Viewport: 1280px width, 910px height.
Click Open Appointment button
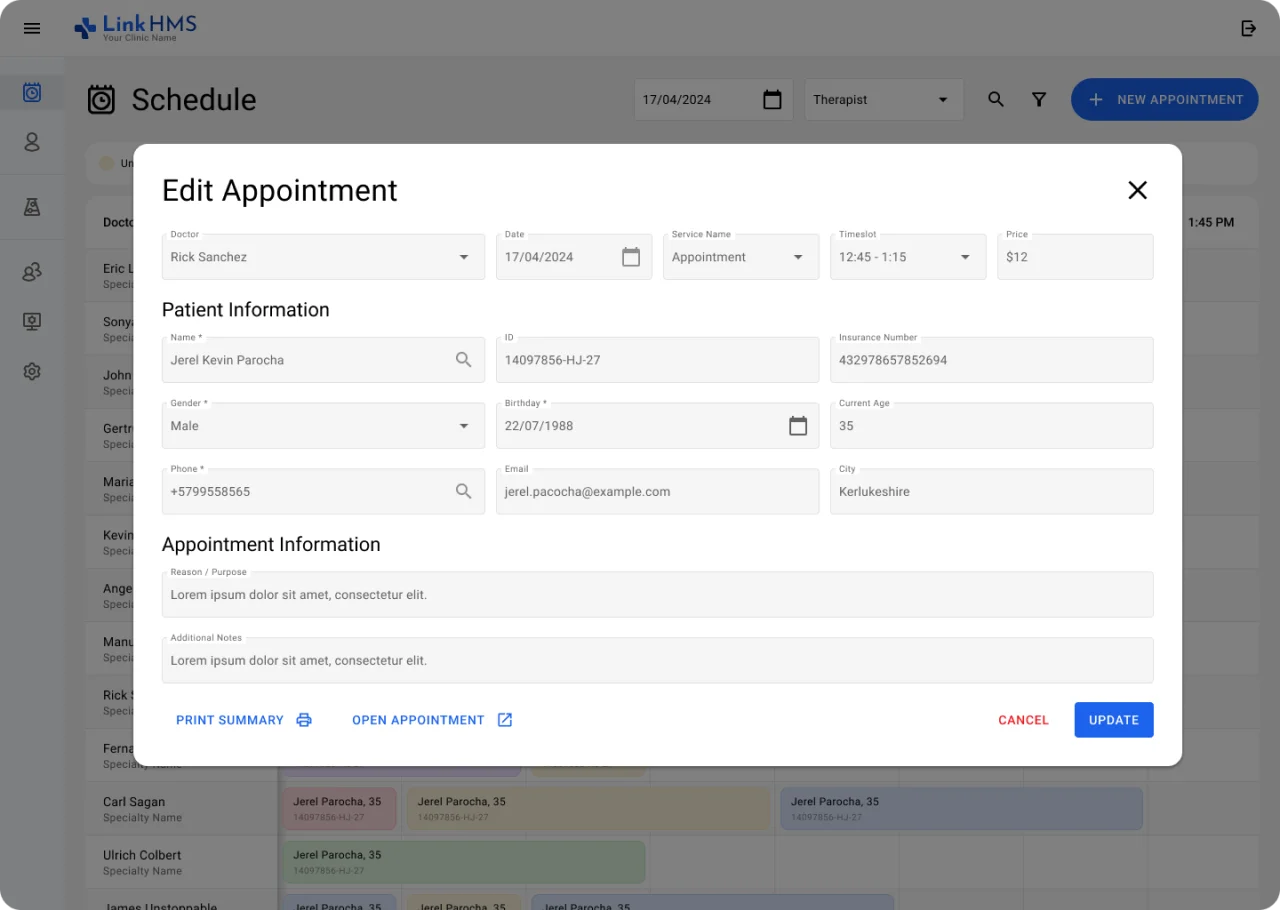click(432, 720)
